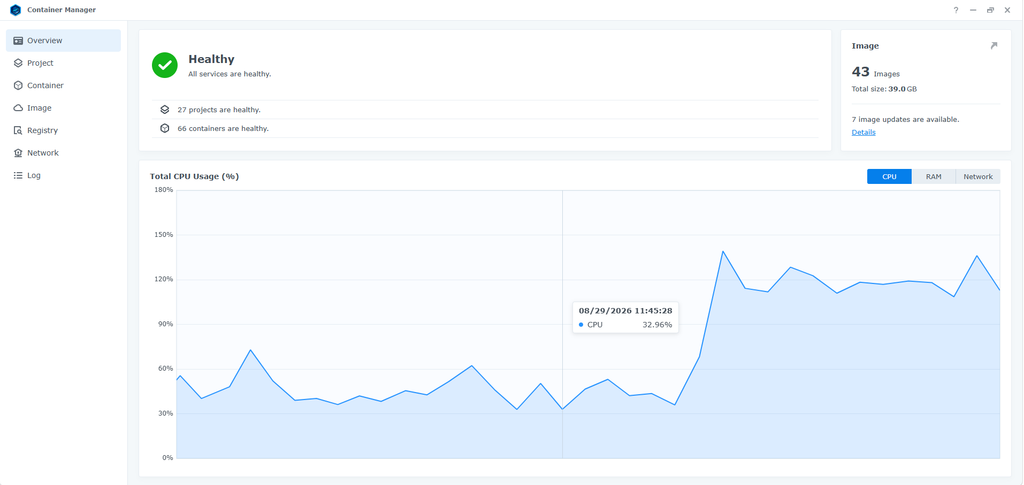Click the arrow icon on Image card
This screenshot has width=1024, height=485.
click(x=993, y=46)
